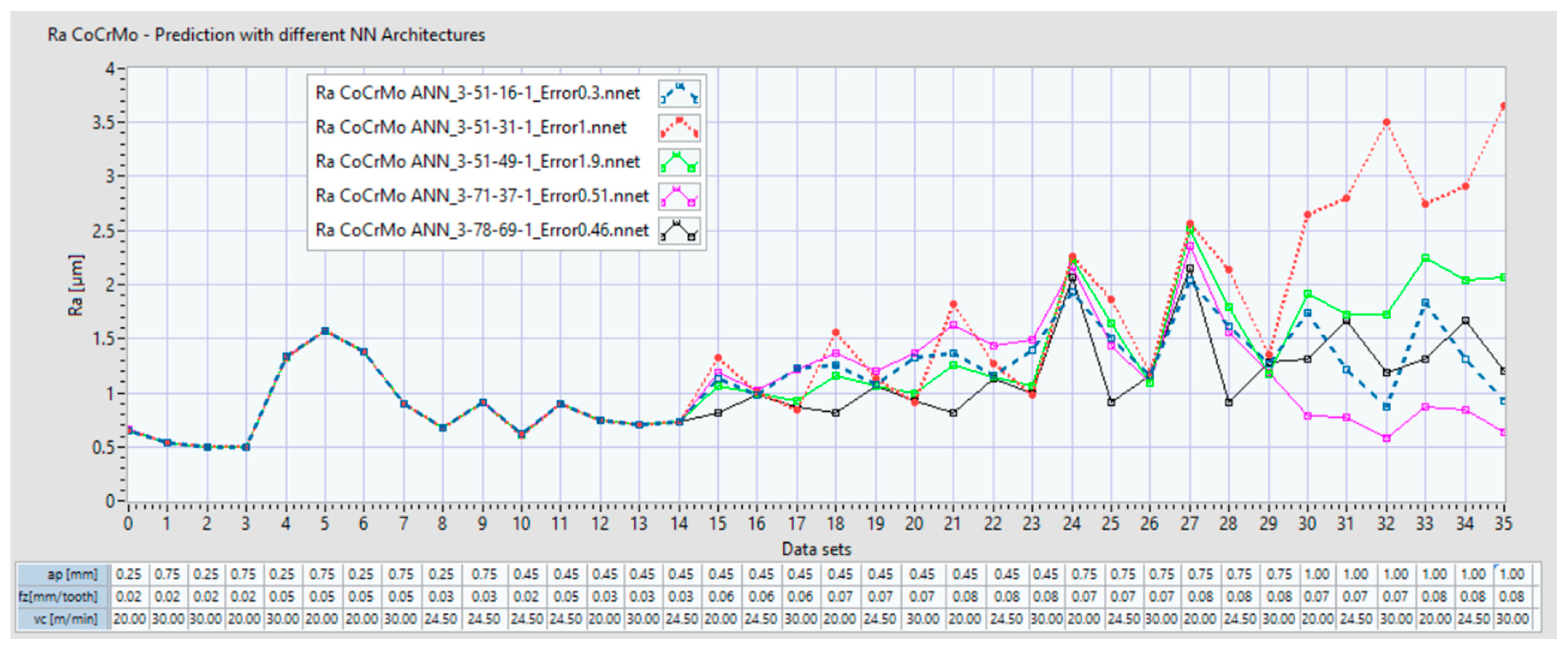Click the blue dashed plot icon in the legend
Viewport: 1568px width, 649px height.
pyautogui.click(x=679, y=94)
